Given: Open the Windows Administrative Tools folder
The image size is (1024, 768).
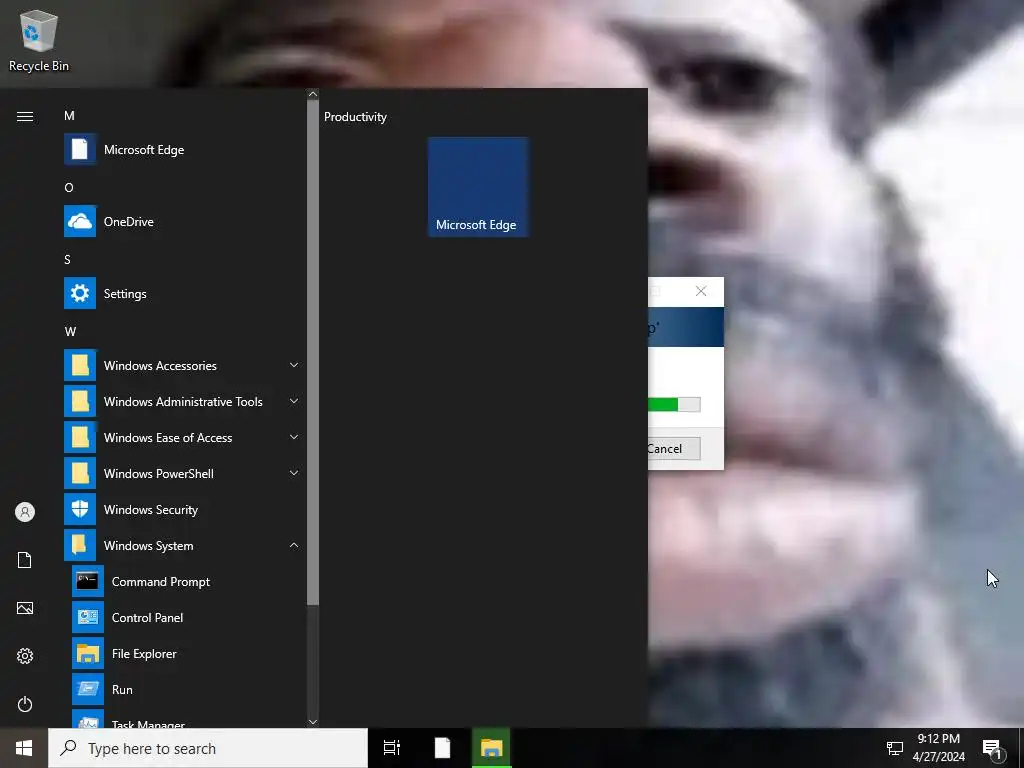Looking at the screenshot, I should point(183,402).
